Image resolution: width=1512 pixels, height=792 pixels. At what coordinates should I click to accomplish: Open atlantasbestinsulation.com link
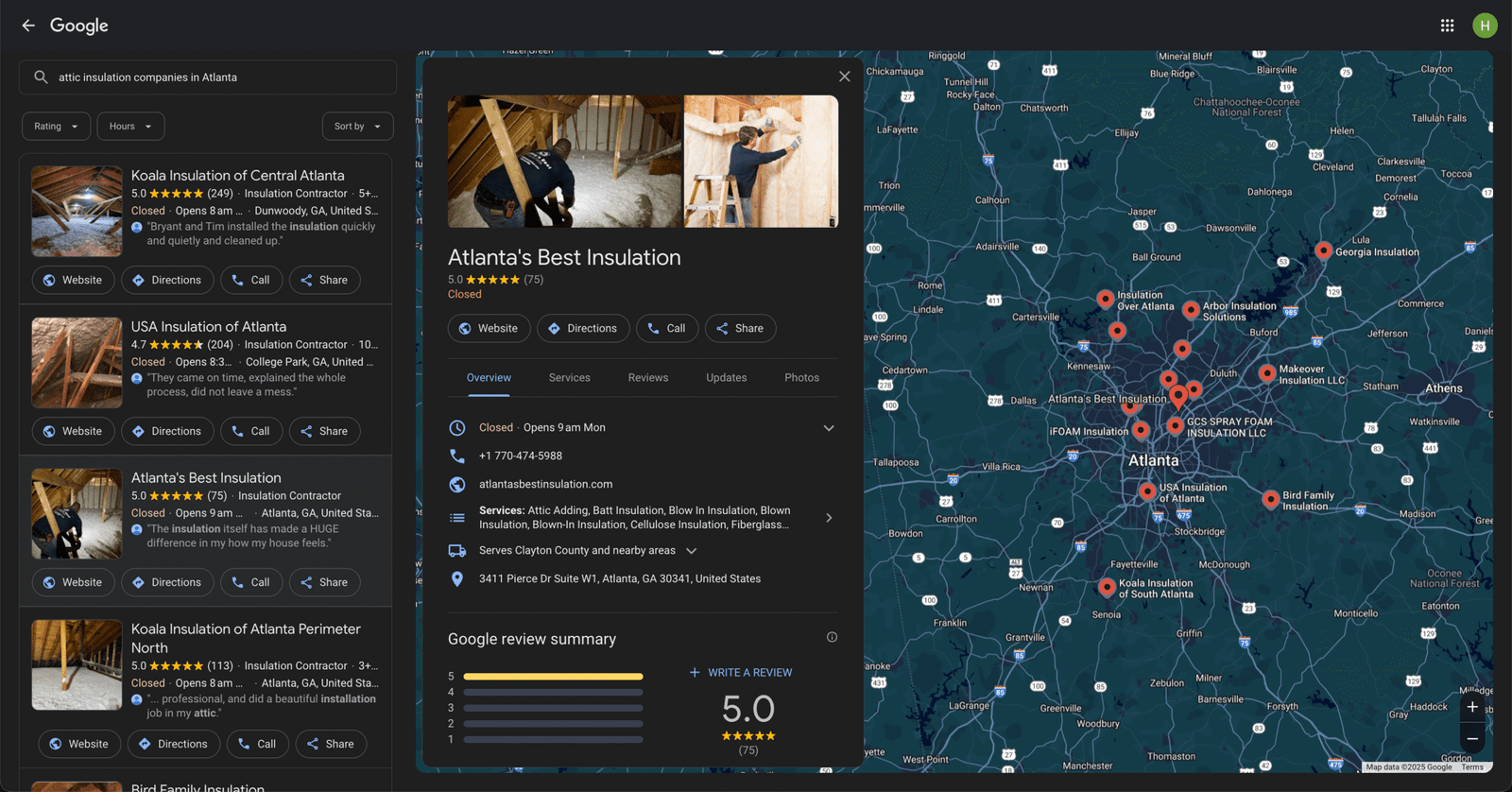tap(545, 484)
